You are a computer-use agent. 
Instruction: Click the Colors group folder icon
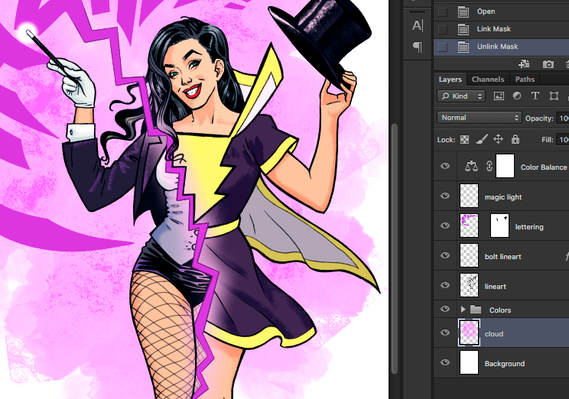[475, 309]
